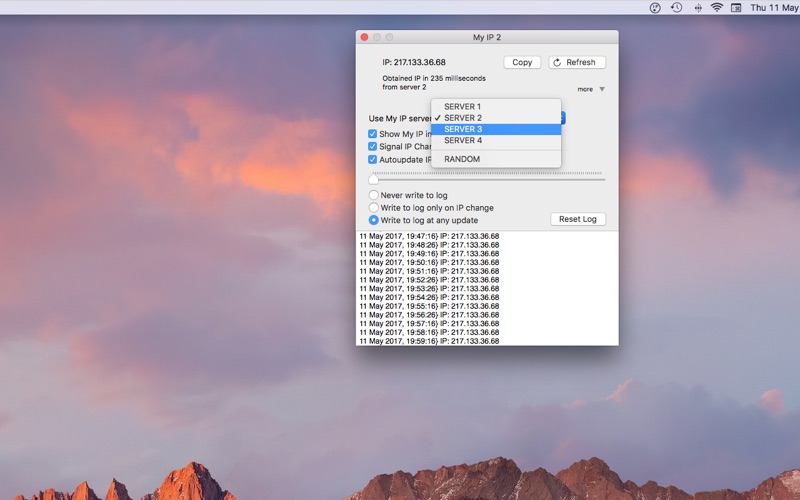The height and width of the screenshot is (500, 800).
Task: Choose RANDOM server option
Action: pyautogui.click(x=462, y=159)
